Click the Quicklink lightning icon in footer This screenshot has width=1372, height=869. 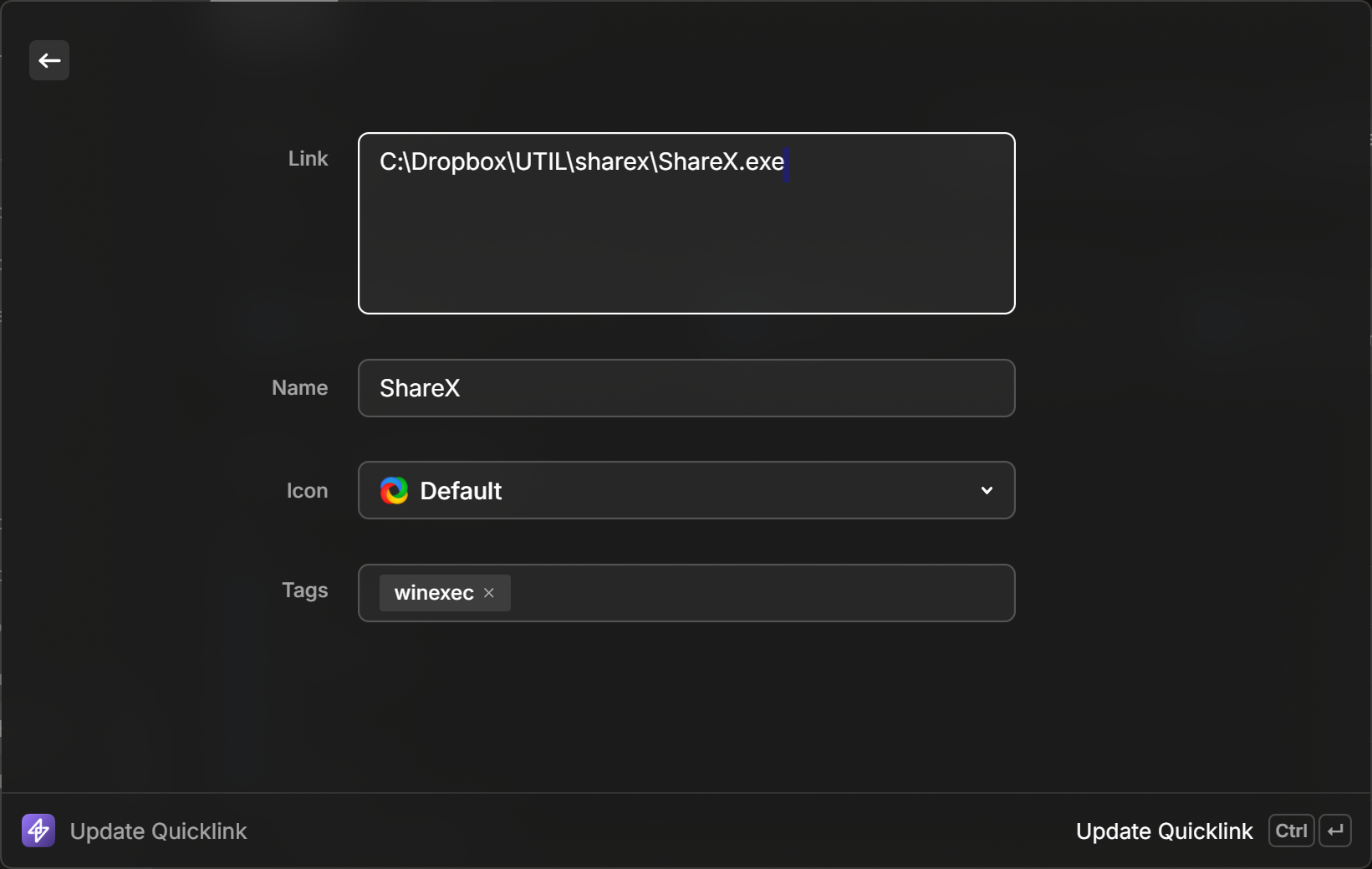38,831
